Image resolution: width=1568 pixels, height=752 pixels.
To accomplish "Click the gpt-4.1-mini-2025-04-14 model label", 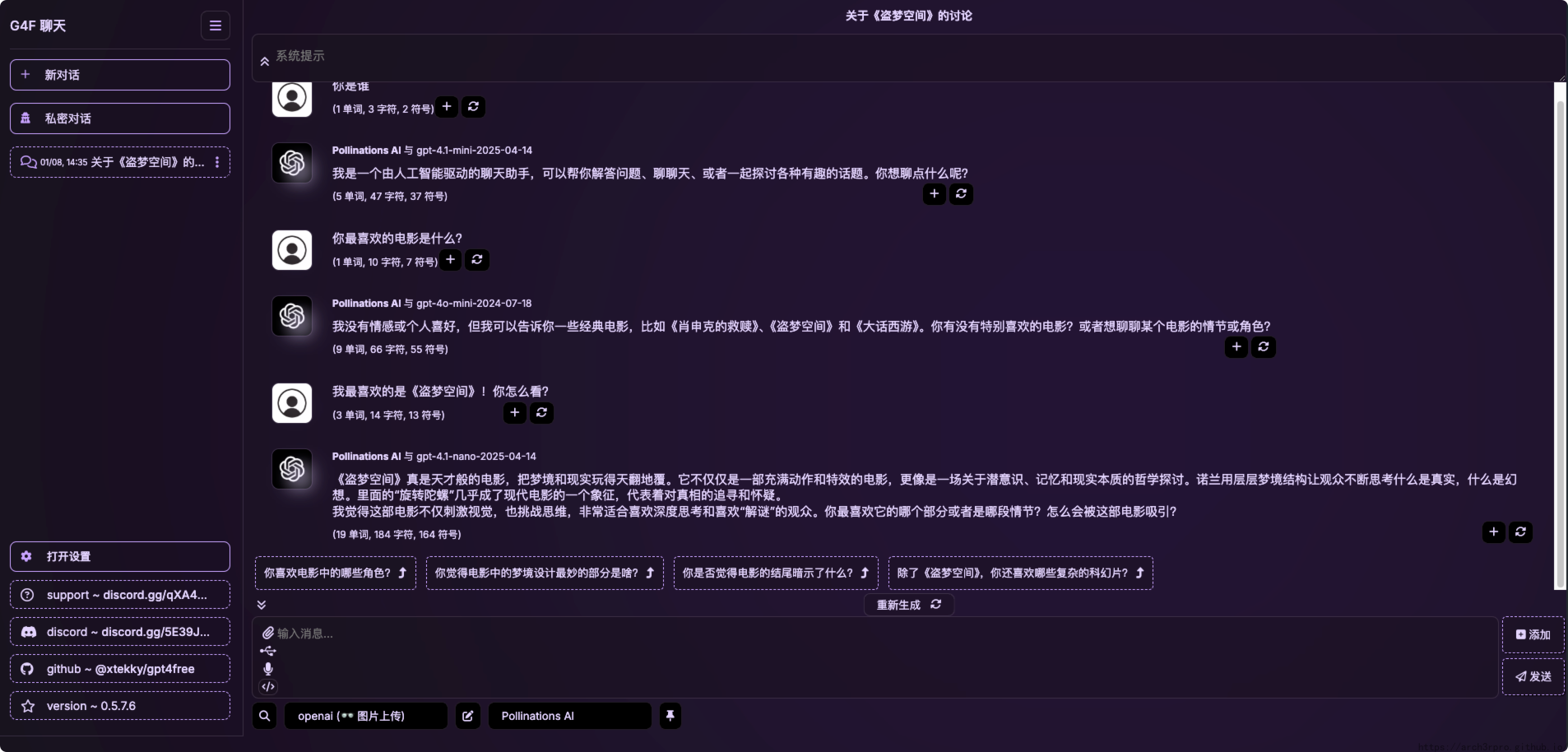I will tap(474, 151).
